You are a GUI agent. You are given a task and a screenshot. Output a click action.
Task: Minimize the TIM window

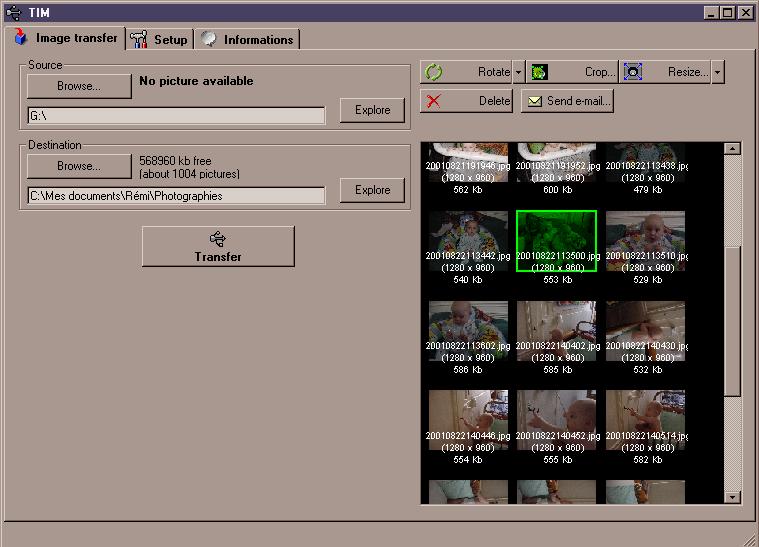click(711, 13)
